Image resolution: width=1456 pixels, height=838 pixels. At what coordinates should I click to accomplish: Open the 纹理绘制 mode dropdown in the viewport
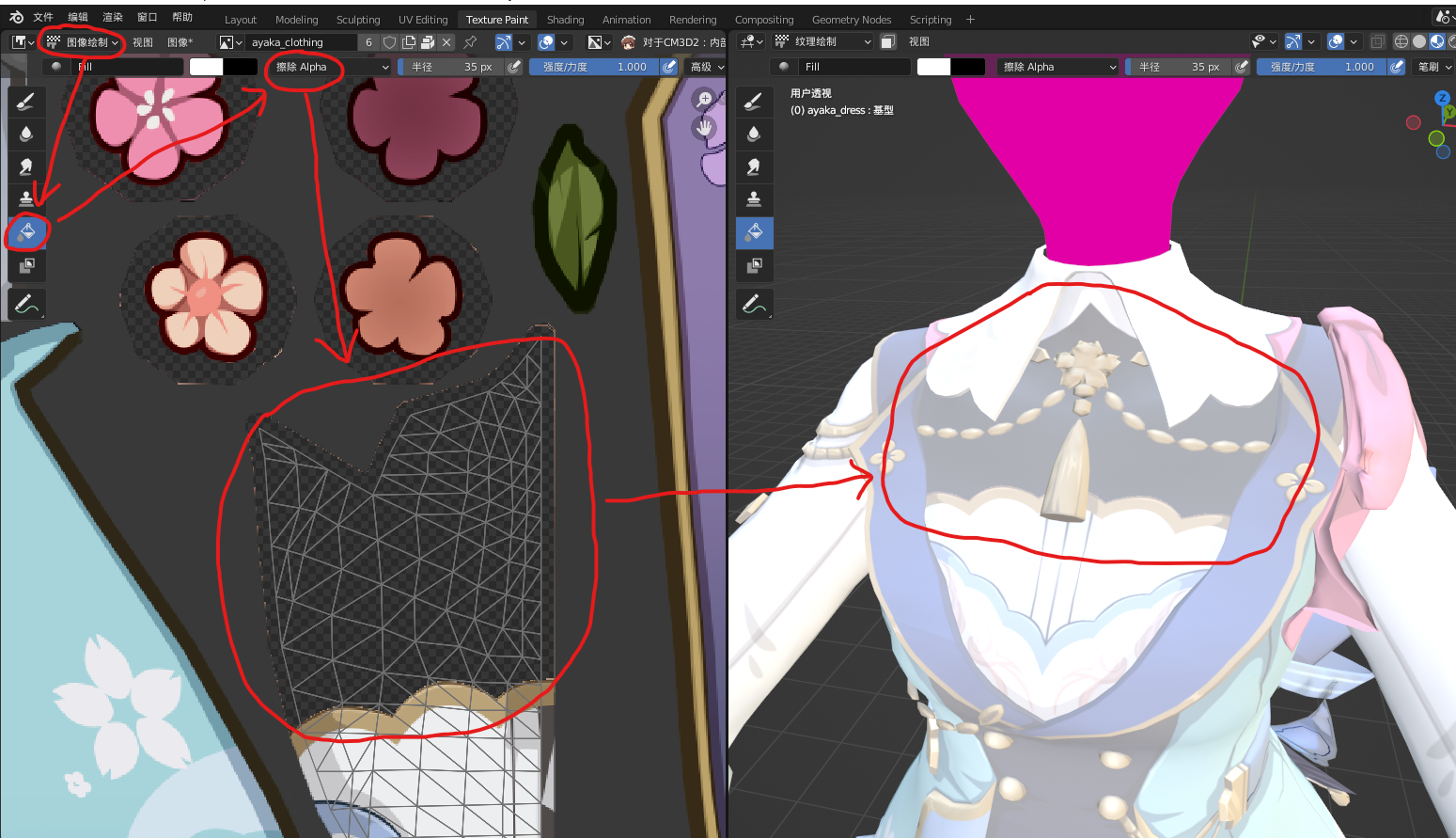(x=822, y=41)
